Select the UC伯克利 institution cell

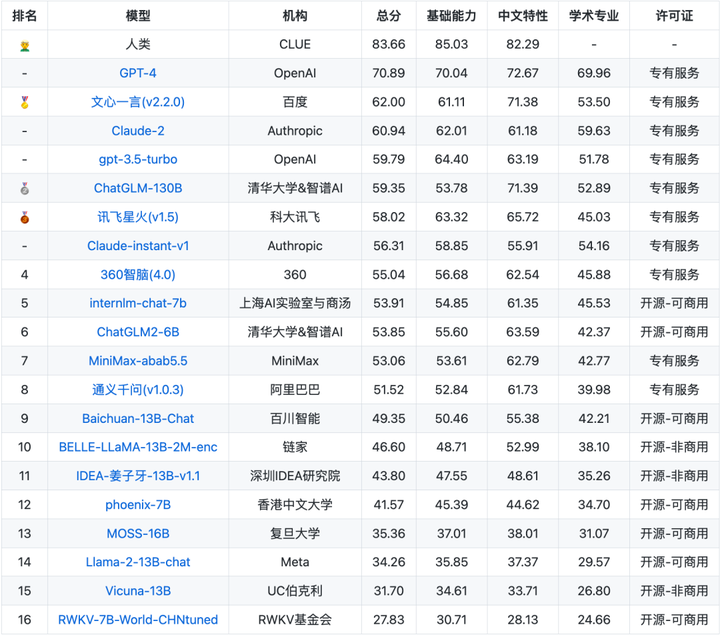(295, 591)
